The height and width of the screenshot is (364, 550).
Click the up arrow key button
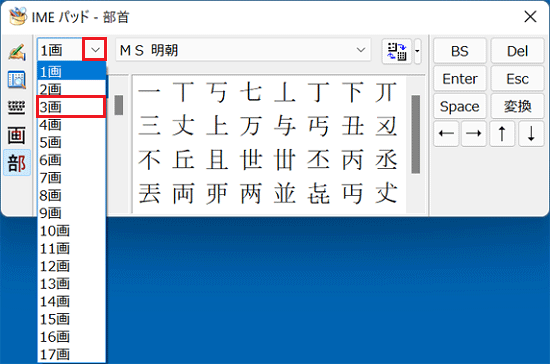(x=502, y=134)
